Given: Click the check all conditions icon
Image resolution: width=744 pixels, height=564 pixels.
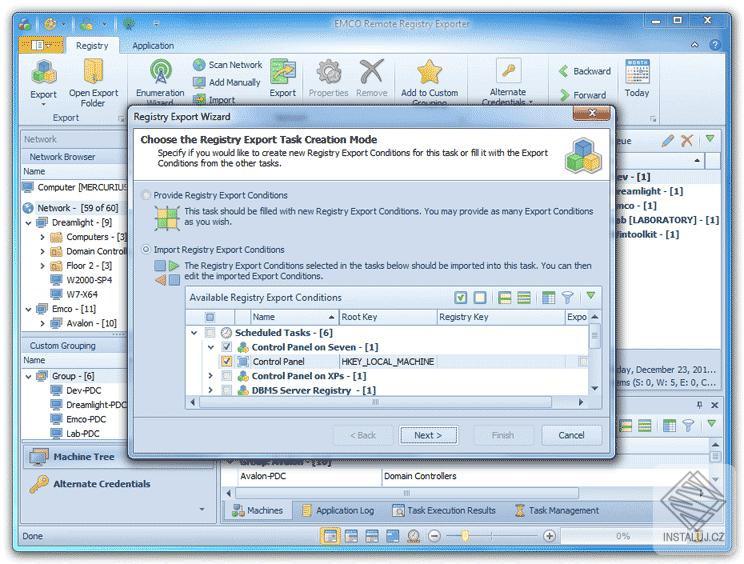Looking at the screenshot, I should click(x=460, y=297).
